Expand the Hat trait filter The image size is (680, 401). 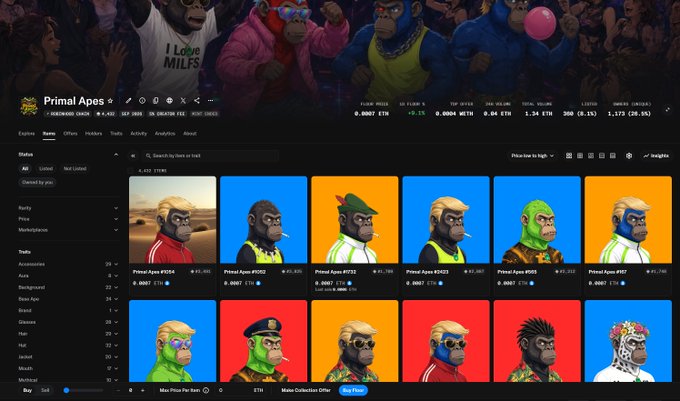point(68,346)
